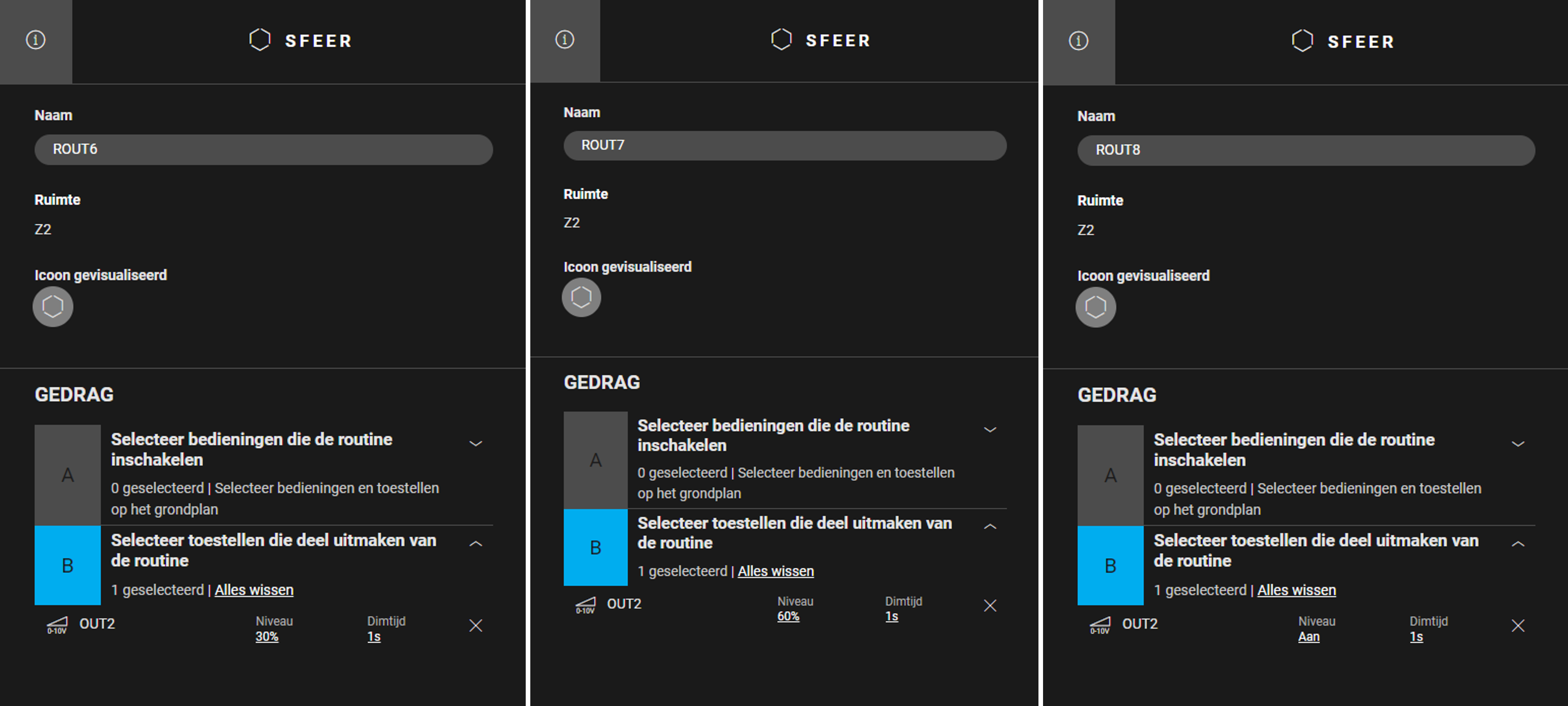Click the 0-10V dimmer icon in ROUT7

click(586, 605)
